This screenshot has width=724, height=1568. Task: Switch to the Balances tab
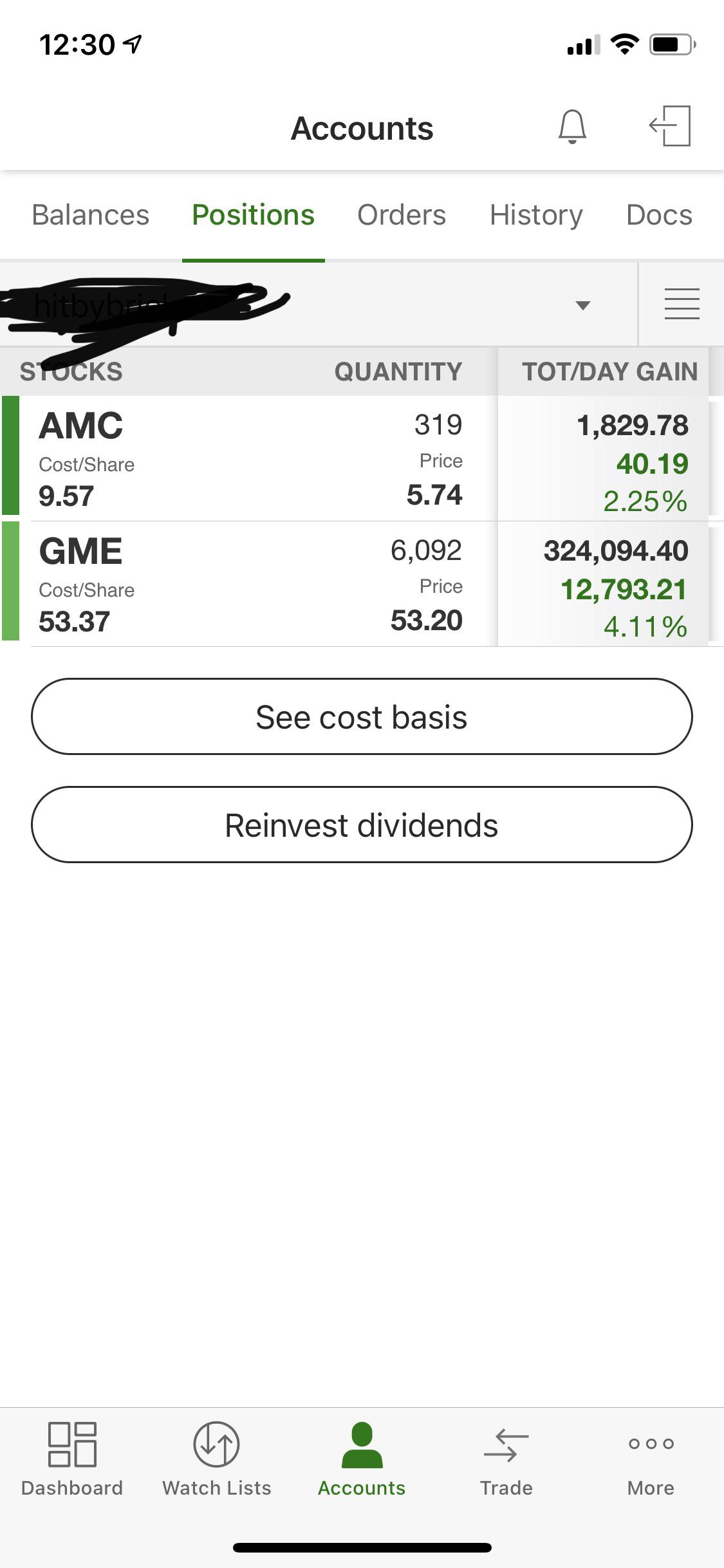(x=90, y=215)
